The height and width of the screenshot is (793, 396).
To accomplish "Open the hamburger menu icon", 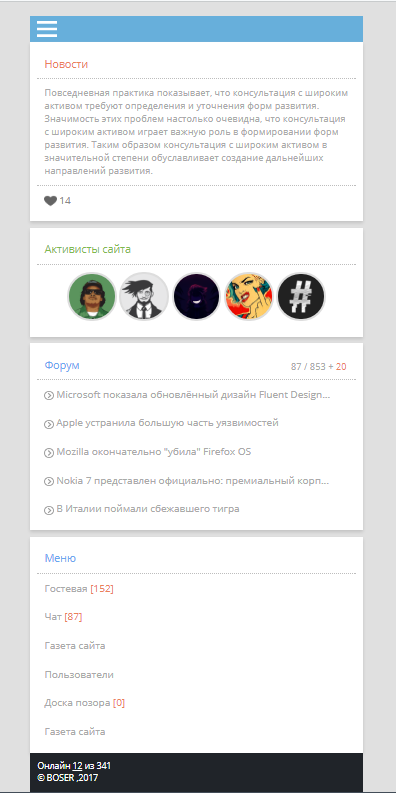I will click(x=47, y=29).
